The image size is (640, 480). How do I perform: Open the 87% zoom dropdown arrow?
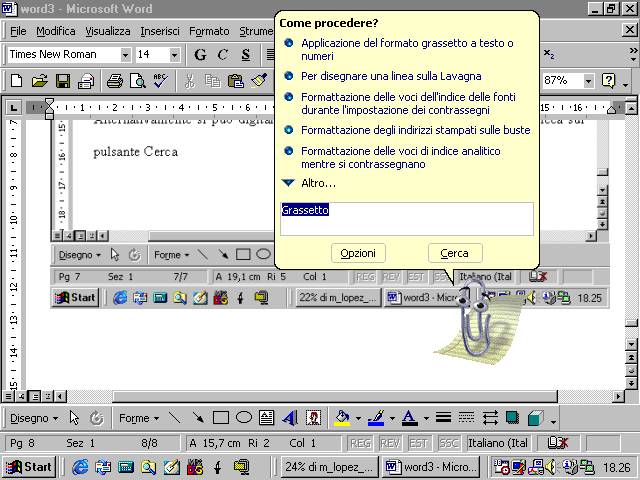588,80
